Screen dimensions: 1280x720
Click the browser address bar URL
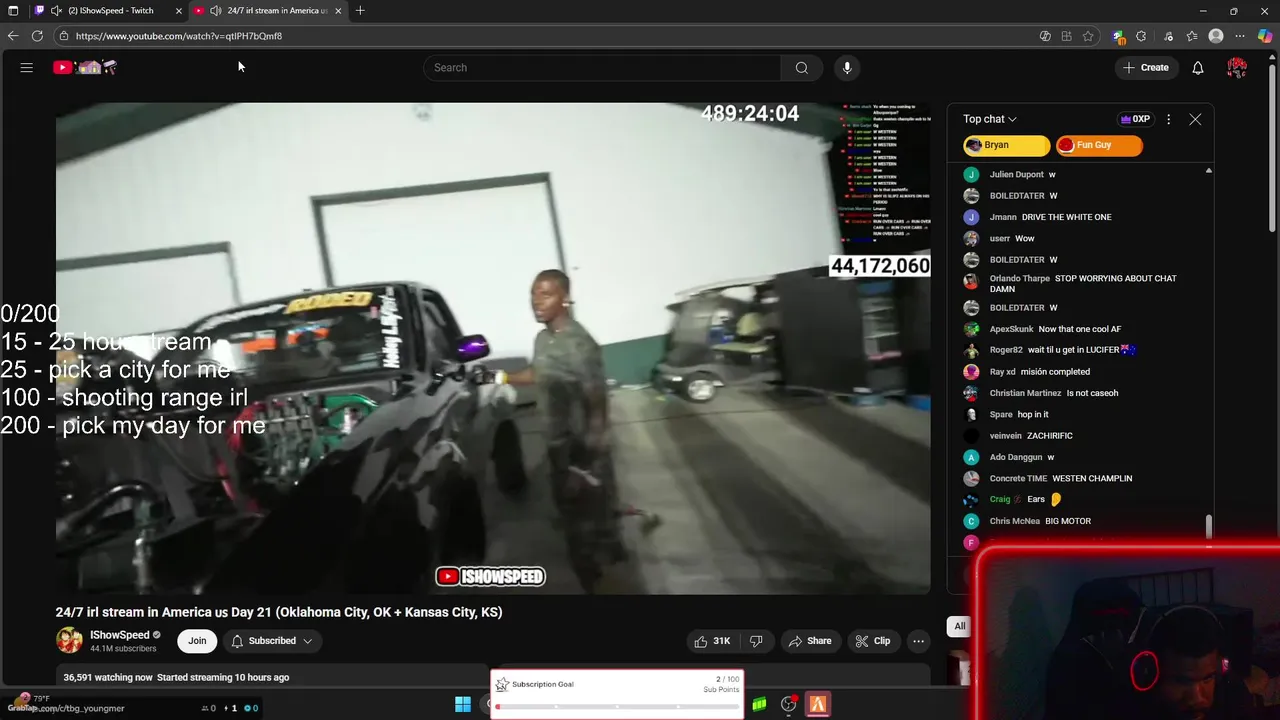click(x=179, y=36)
